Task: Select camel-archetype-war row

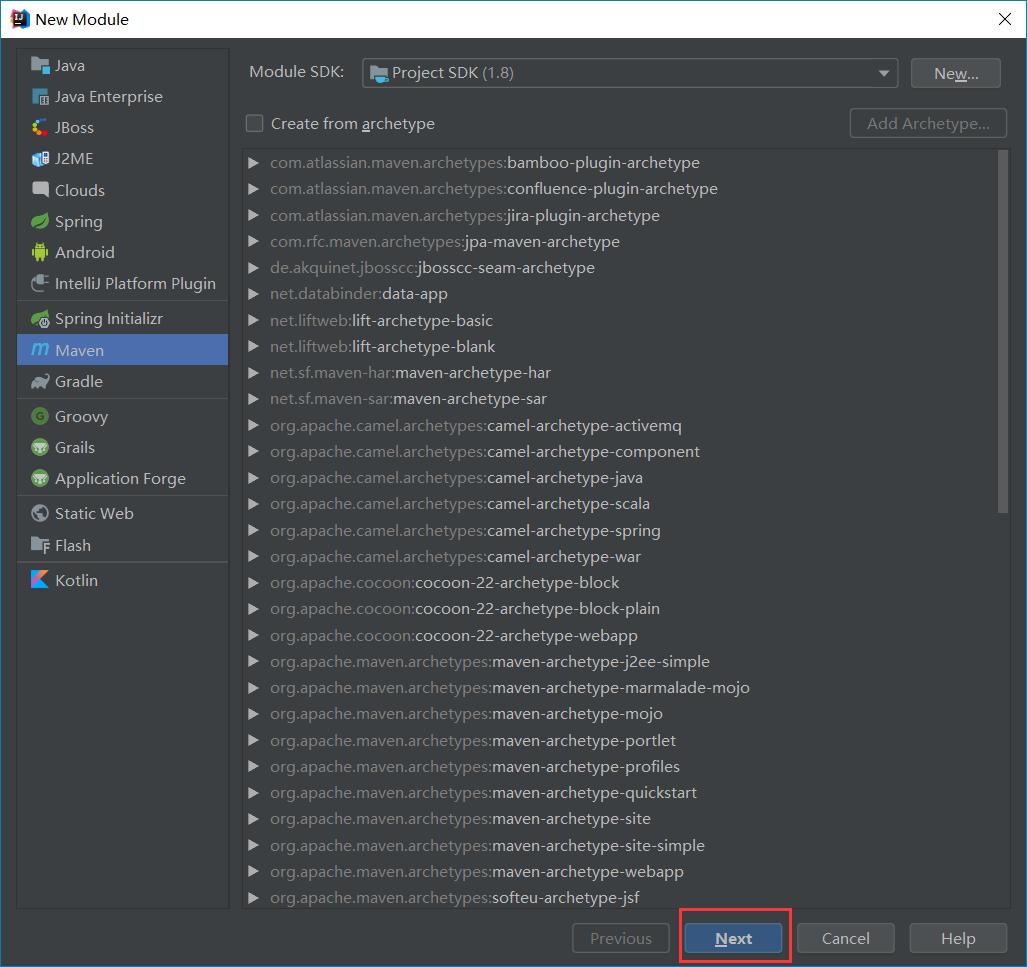Action: [619, 557]
